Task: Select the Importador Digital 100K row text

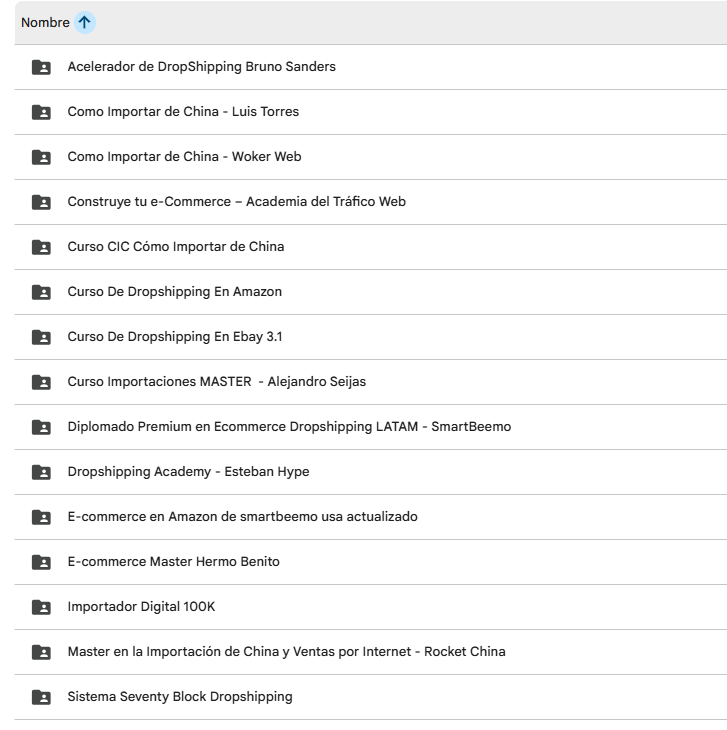Action: [x=141, y=607]
